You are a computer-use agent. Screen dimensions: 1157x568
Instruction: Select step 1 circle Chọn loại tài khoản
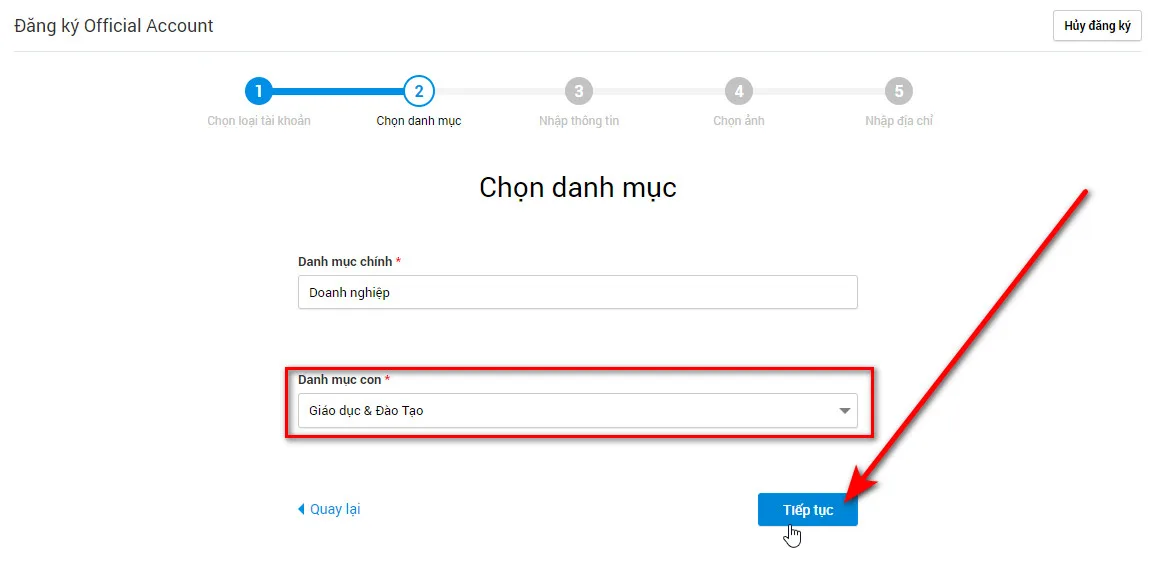tap(258, 91)
